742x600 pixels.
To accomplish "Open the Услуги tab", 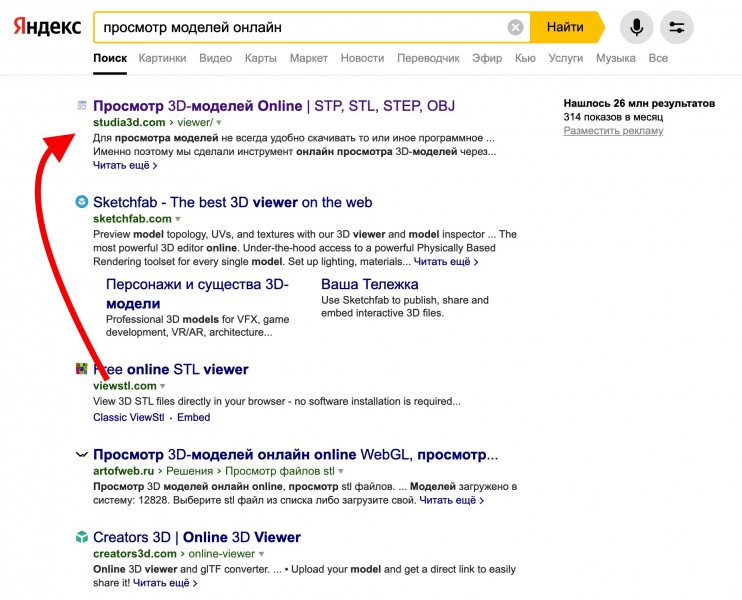I will [565, 58].
